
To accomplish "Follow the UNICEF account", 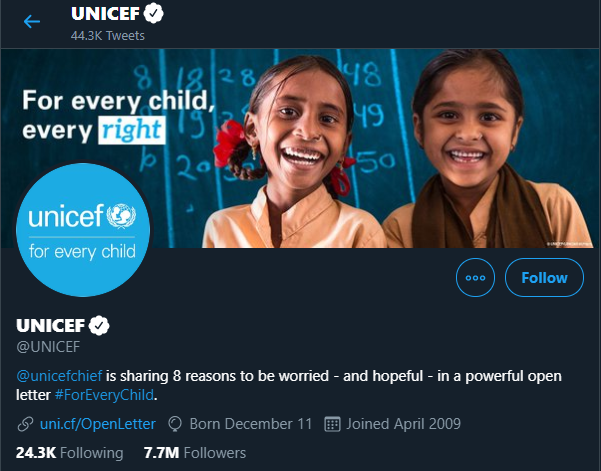I will pyautogui.click(x=544, y=278).
